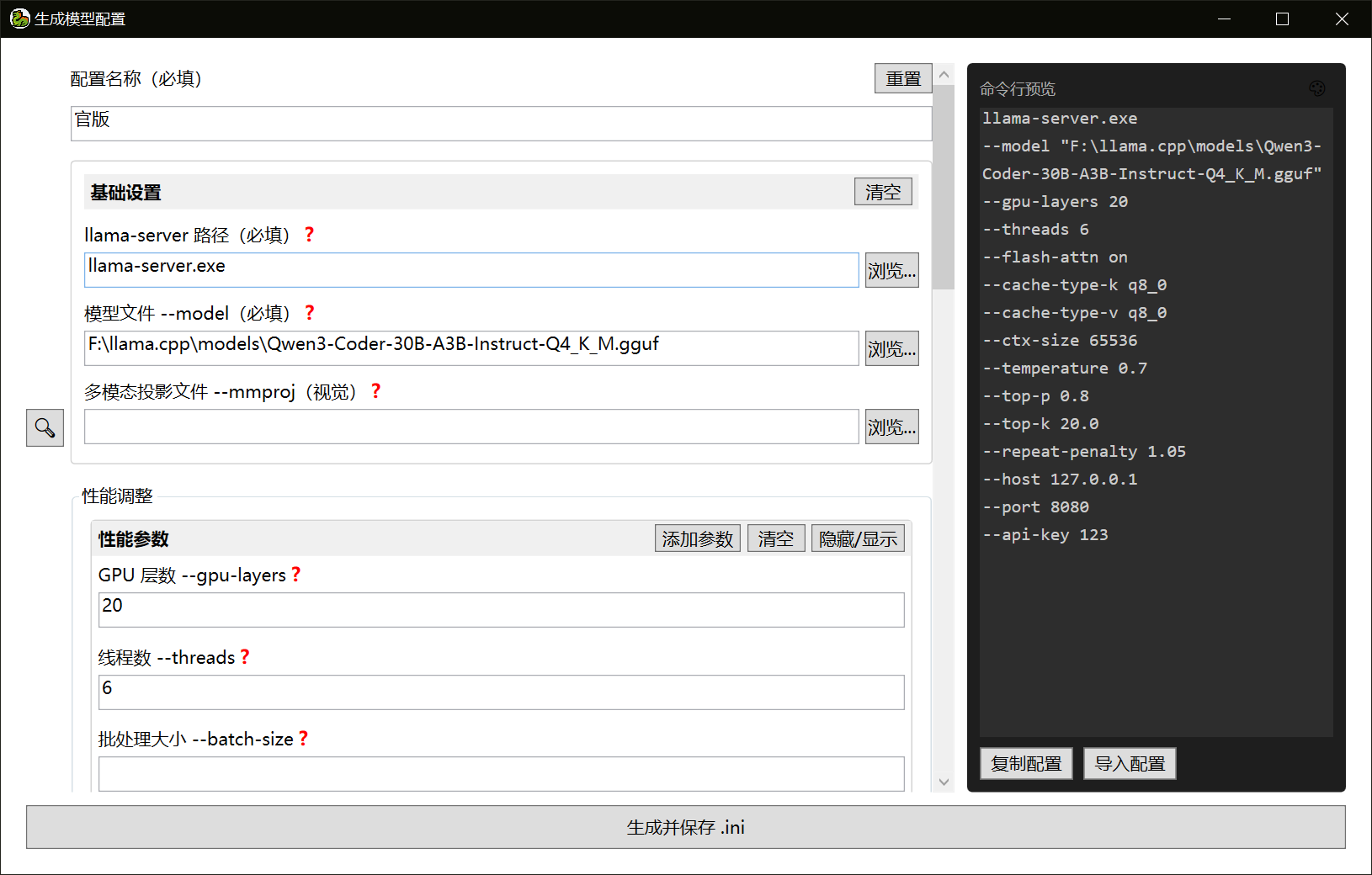Click the 复制配置 button
Viewport: 1372px width, 875px height.
pyautogui.click(x=1026, y=763)
